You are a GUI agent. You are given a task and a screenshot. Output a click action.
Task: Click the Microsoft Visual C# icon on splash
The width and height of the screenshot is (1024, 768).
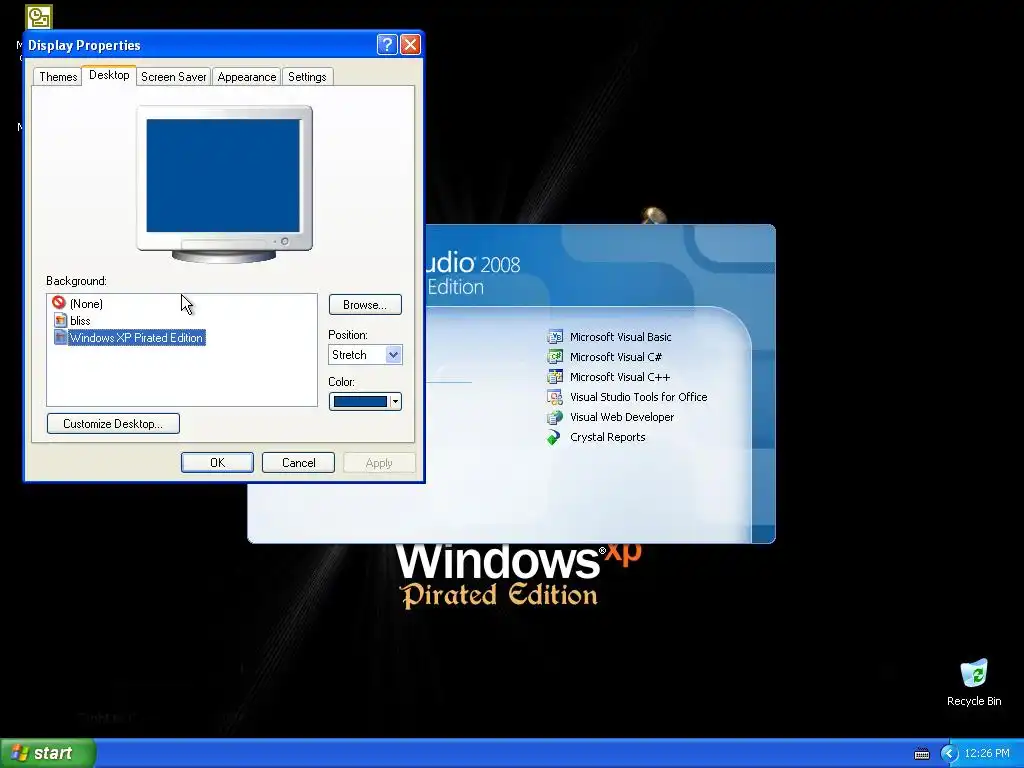click(x=554, y=357)
